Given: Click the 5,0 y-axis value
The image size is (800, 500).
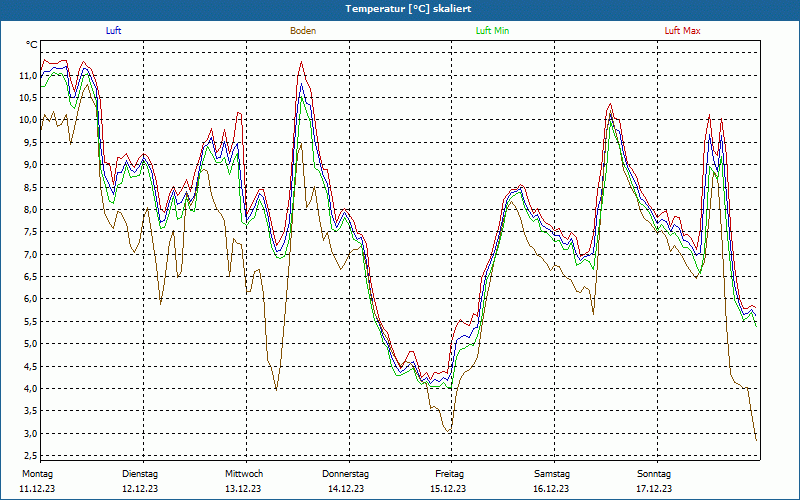Looking at the screenshot, I should [30, 344].
